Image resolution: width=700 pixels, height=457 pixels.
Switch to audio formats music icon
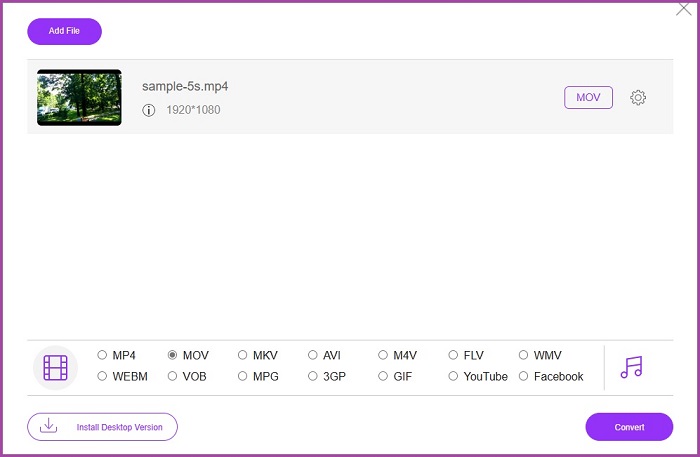pos(631,367)
